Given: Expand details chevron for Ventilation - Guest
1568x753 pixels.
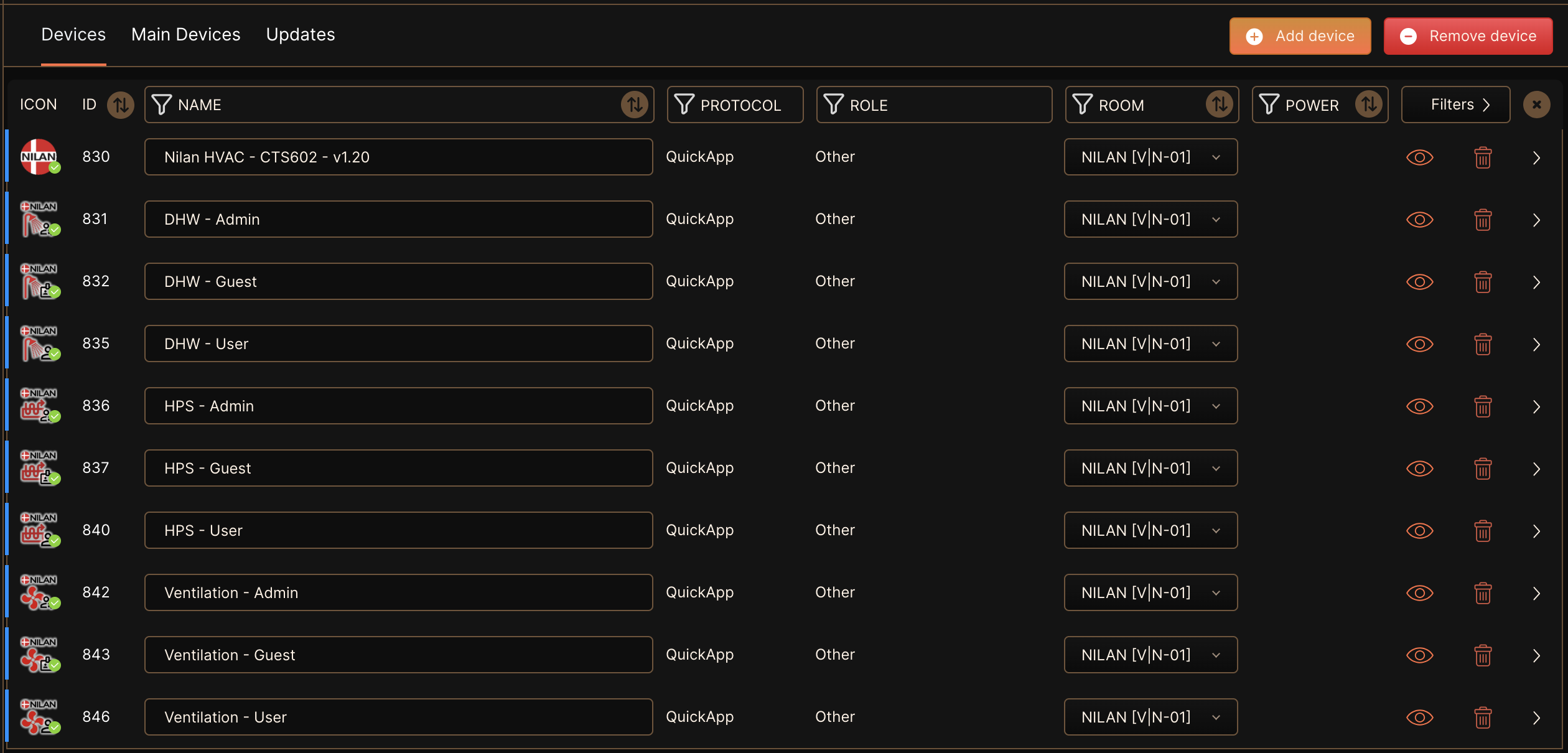Looking at the screenshot, I should (1536, 656).
